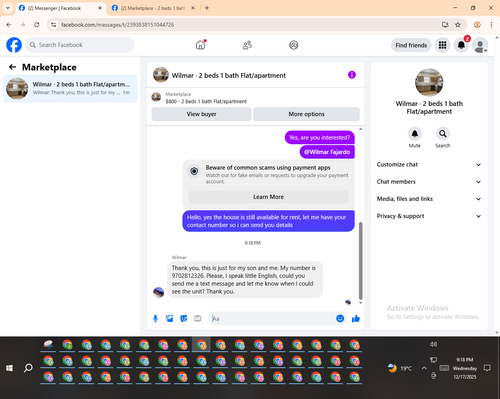Open the notifications bell in the top bar
This screenshot has height=399, width=500.
click(461, 45)
